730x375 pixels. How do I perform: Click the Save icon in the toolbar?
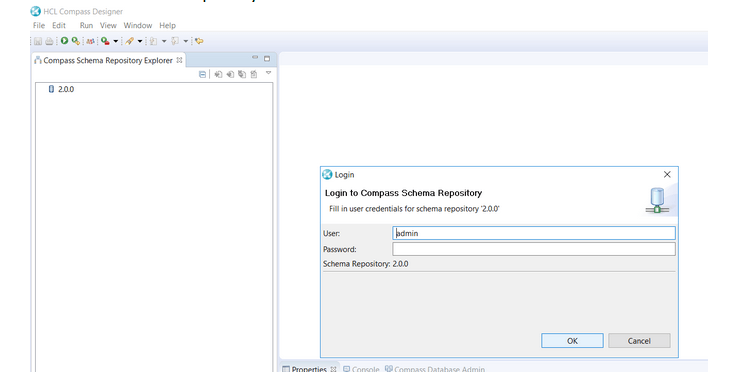coord(38,41)
